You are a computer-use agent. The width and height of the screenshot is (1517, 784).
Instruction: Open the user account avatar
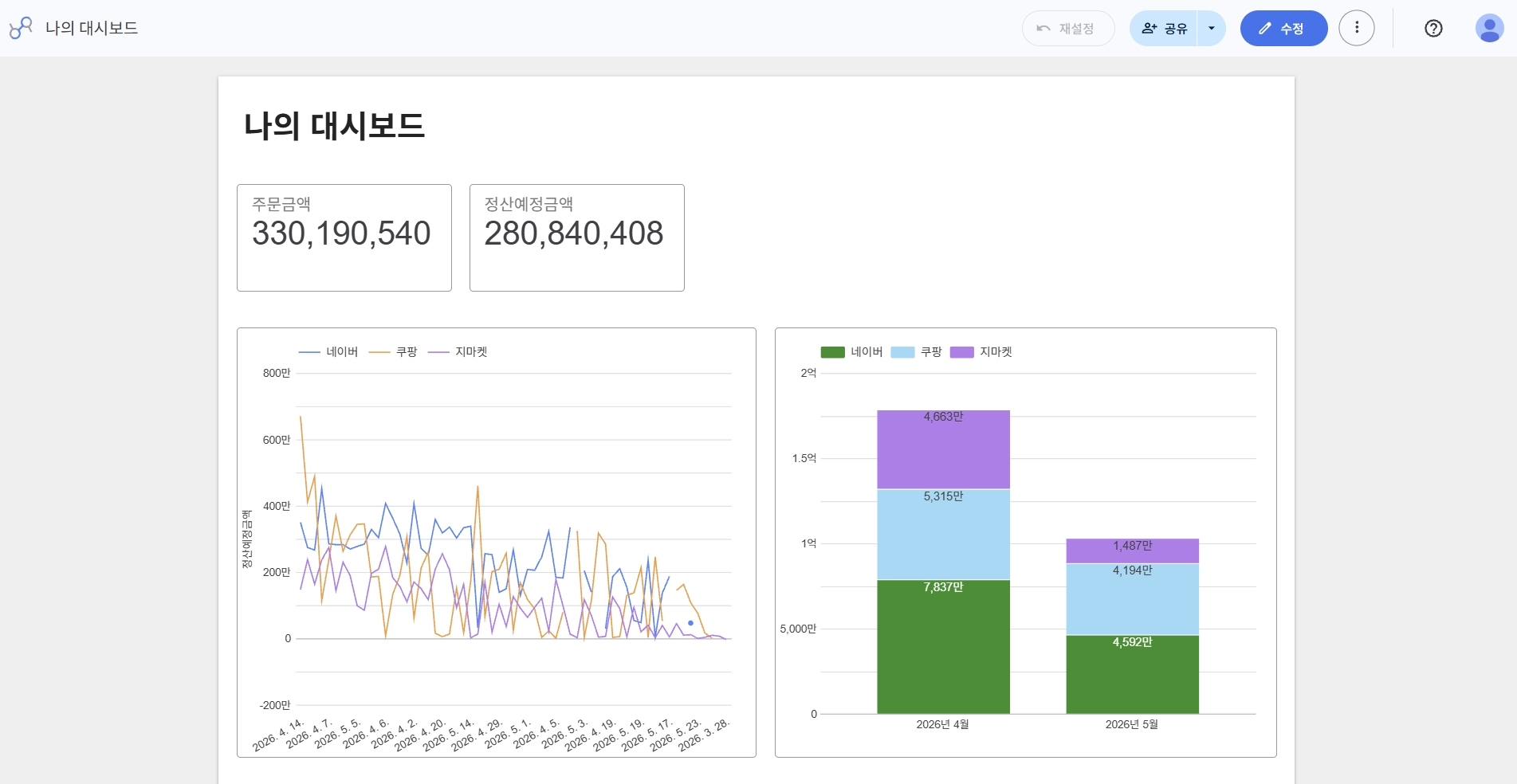1489,29
